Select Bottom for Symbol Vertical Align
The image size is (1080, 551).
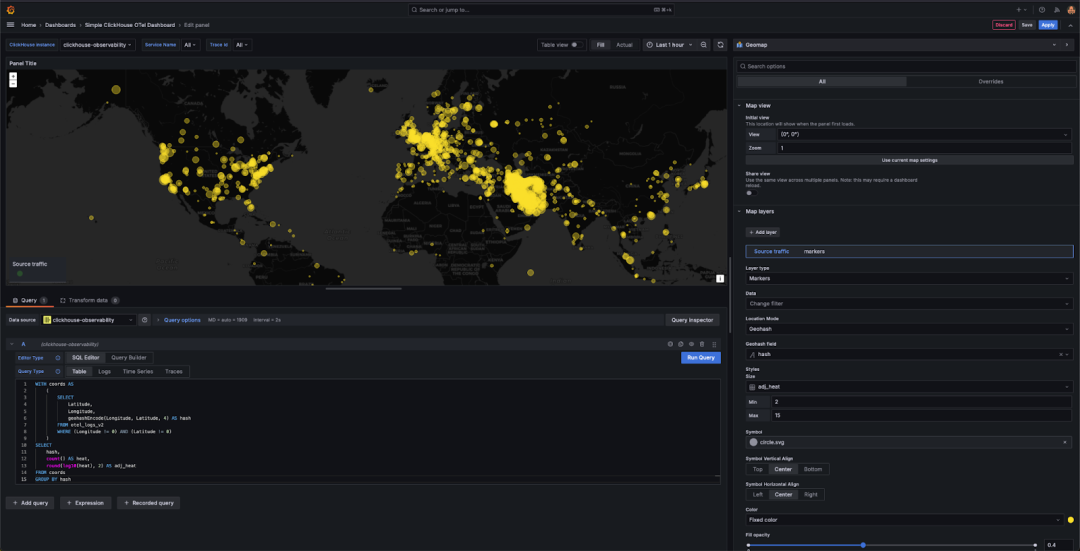[x=813, y=469]
